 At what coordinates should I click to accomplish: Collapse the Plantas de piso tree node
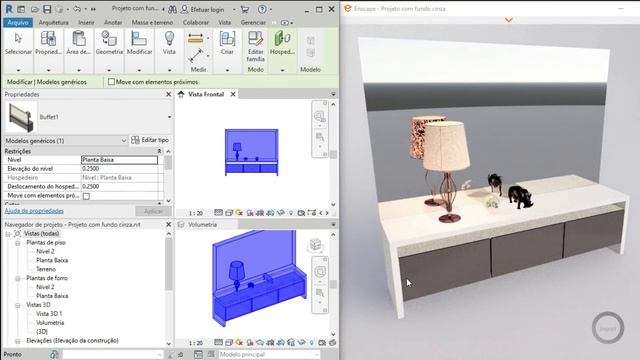coord(18,243)
